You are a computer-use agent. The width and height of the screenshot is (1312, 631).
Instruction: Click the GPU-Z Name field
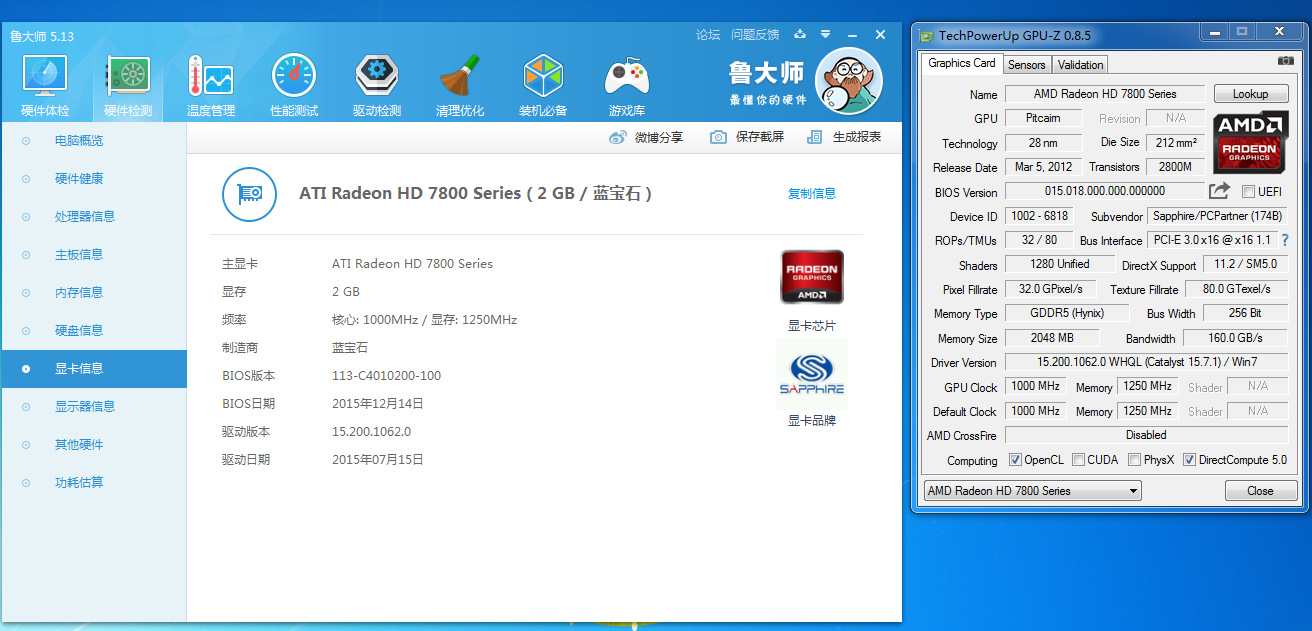coord(1105,94)
